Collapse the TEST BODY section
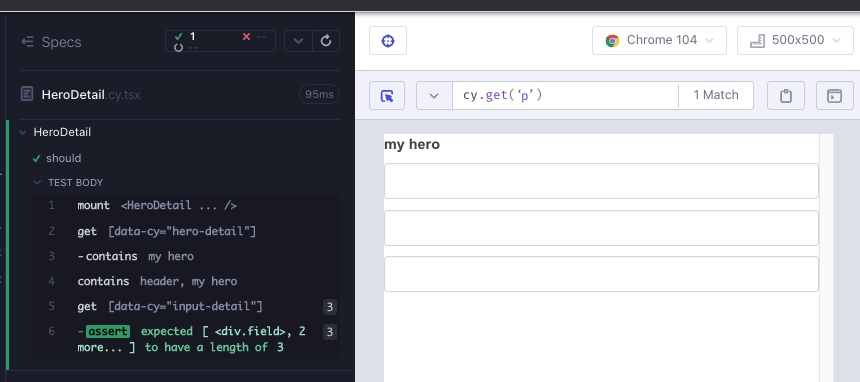The width and height of the screenshot is (860, 382). click(x=37, y=182)
